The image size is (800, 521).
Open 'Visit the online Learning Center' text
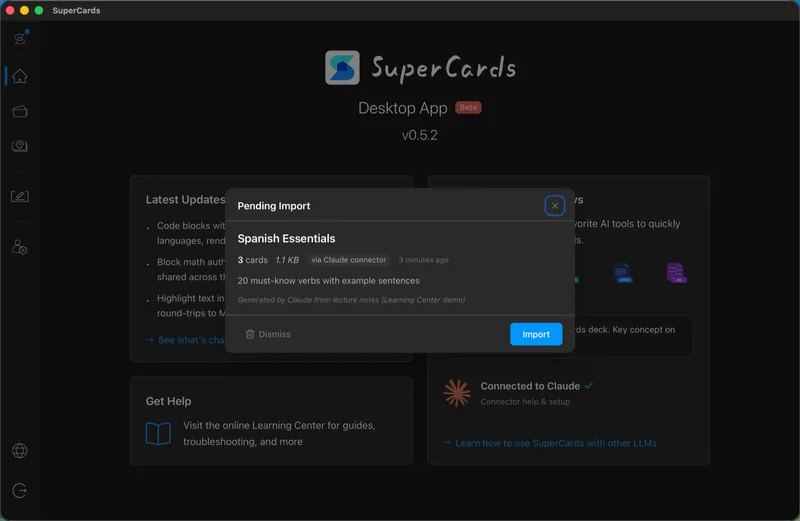pyautogui.click(x=279, y=433)
